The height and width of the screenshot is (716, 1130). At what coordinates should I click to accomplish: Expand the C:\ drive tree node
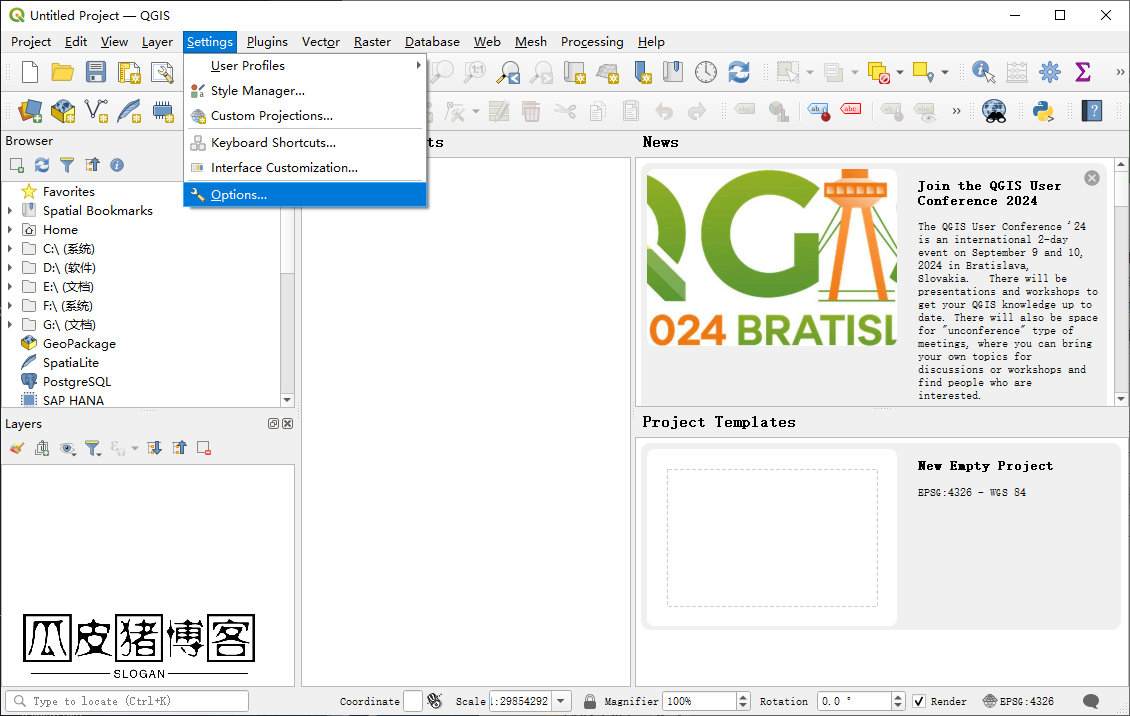click(10, 249)
